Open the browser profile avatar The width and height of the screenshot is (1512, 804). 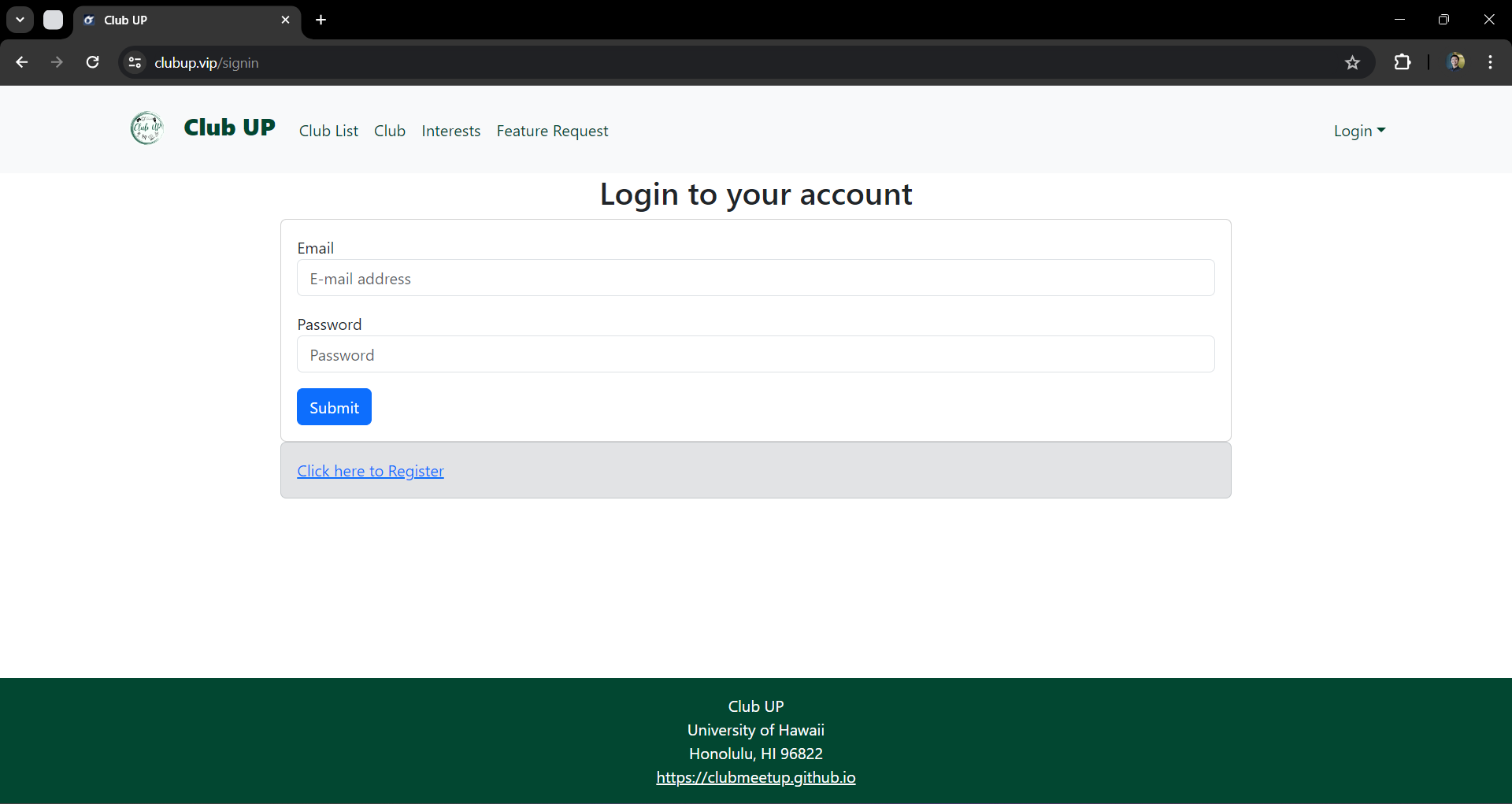[1457, 62]
